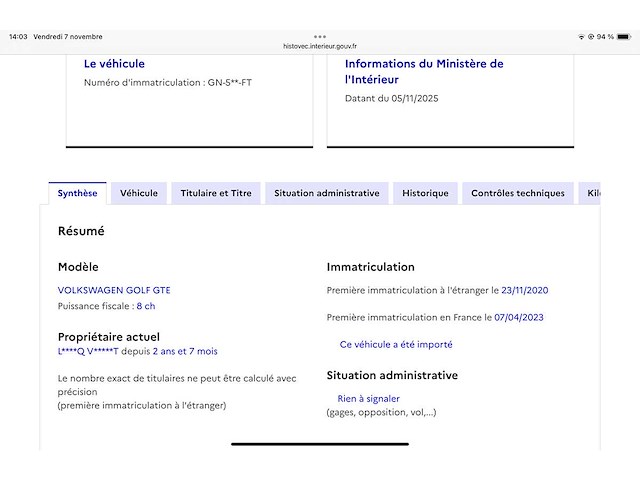Click the French registration date 07/04/2023
The height and width of the screenshot is (480, 640).
[520, 317]
